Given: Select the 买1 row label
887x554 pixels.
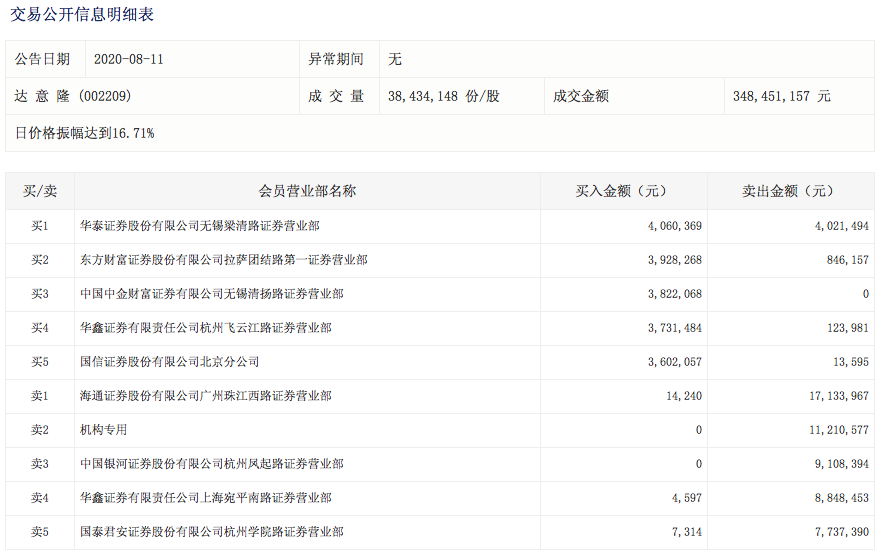Looking at the screenshot, I should click(40, 226).
